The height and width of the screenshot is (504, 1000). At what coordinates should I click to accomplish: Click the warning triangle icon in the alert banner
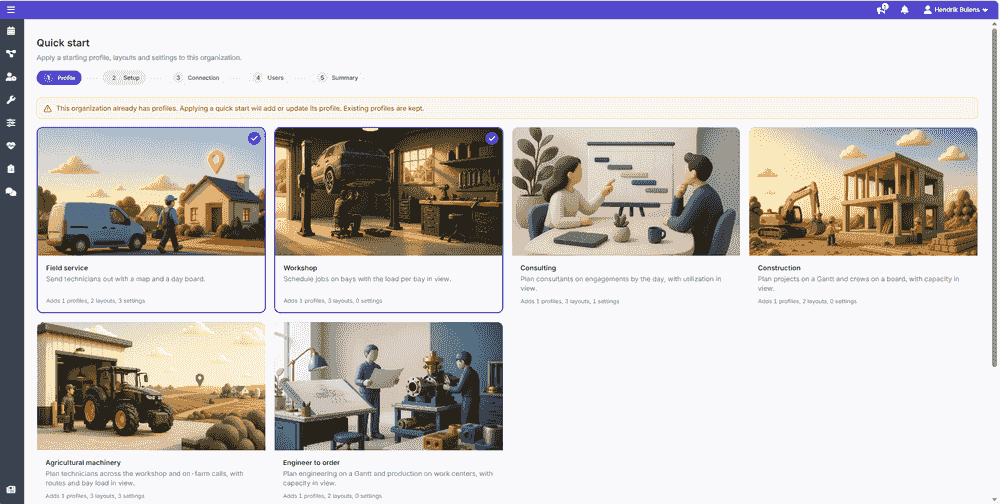[x=47, y=108]
